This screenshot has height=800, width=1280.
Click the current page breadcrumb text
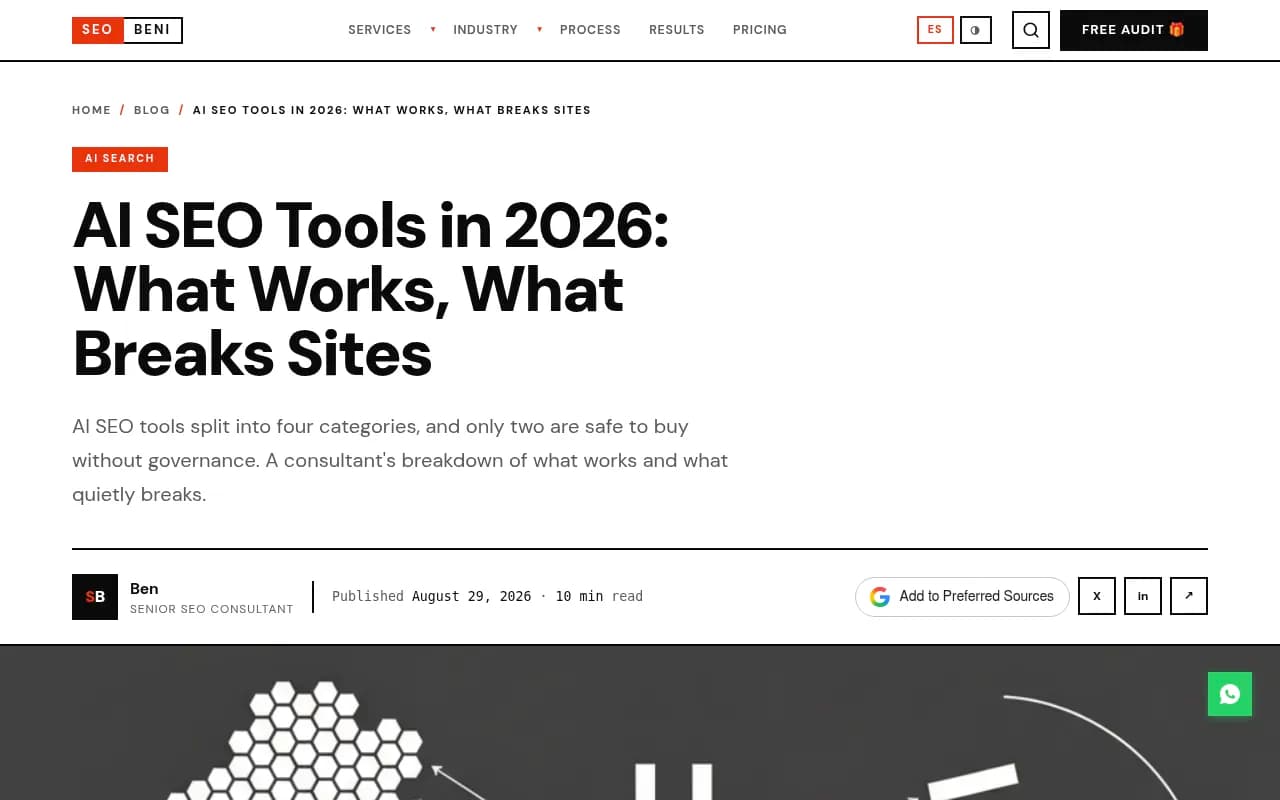tap(392, 110)
